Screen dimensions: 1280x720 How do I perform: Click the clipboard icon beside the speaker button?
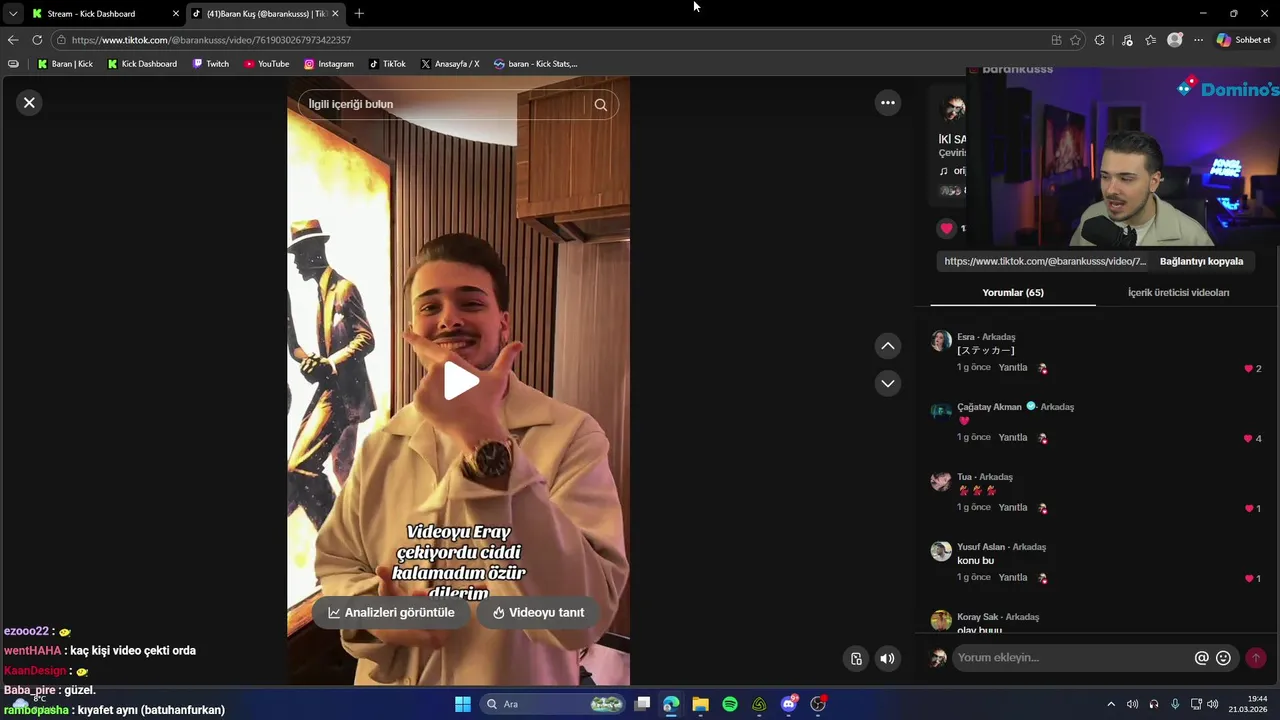click(856, 658)
